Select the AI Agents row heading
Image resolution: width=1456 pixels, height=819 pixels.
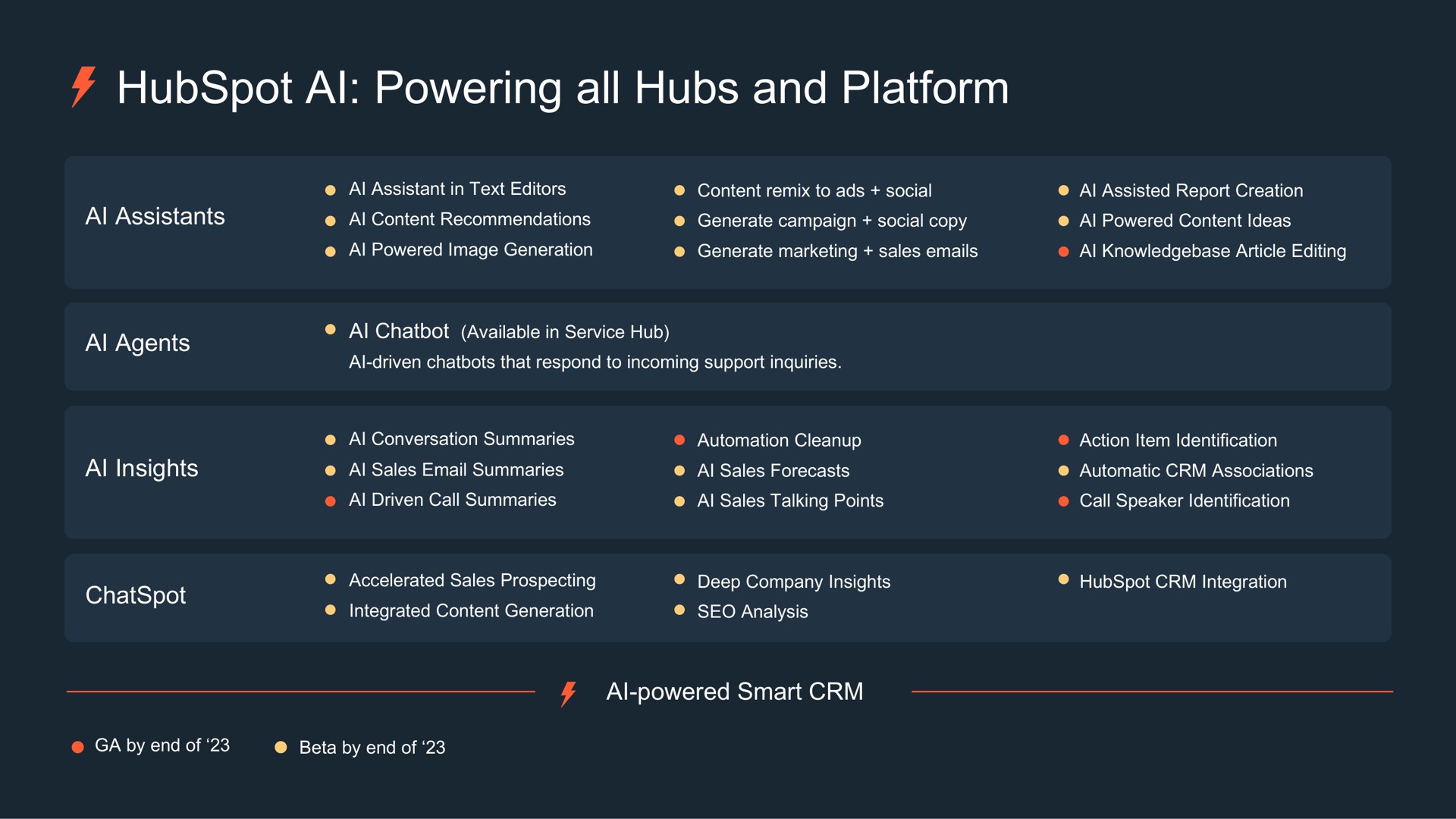tap(137, 344)
